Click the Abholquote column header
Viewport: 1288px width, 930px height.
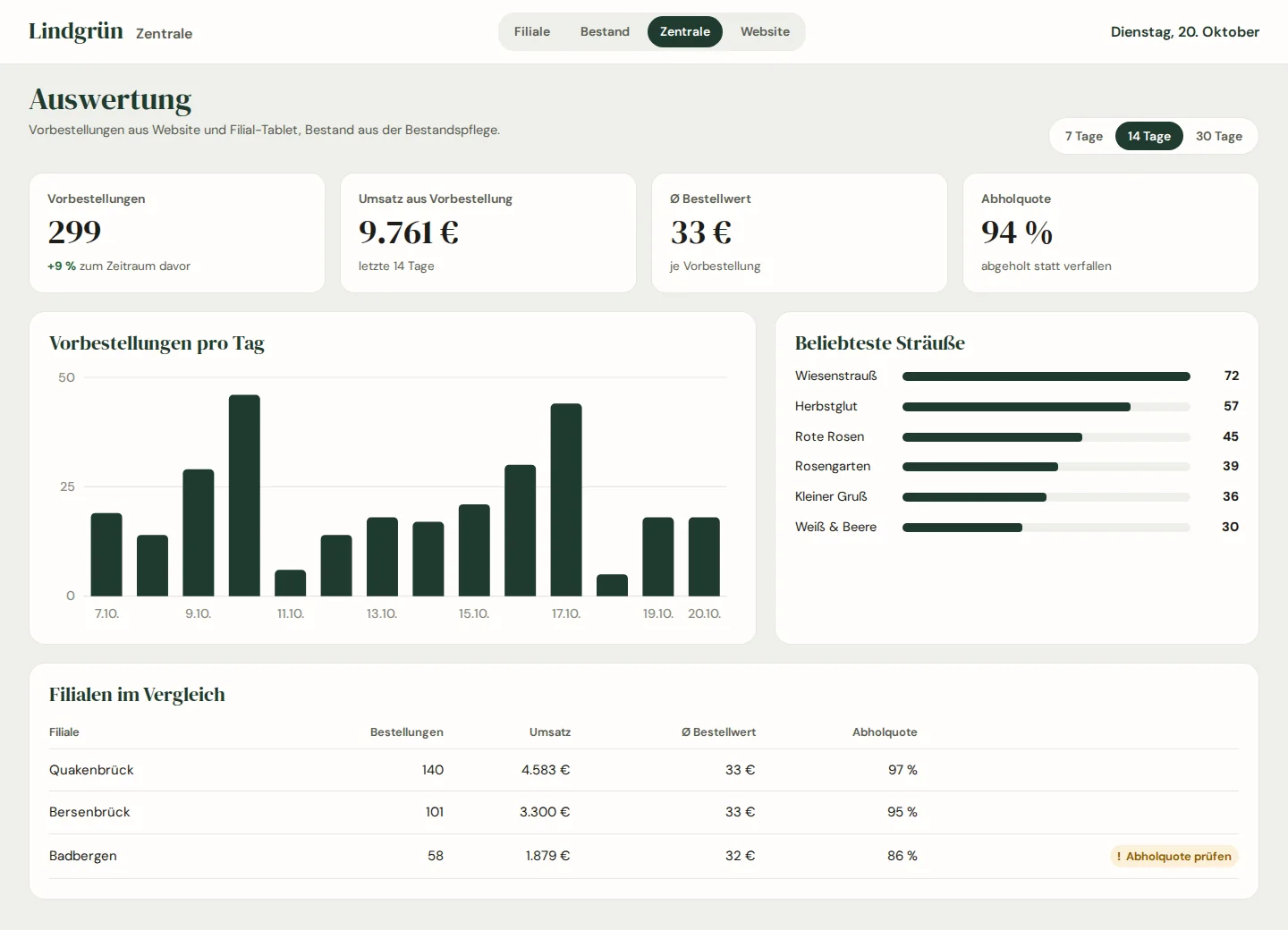coord(885,731)
